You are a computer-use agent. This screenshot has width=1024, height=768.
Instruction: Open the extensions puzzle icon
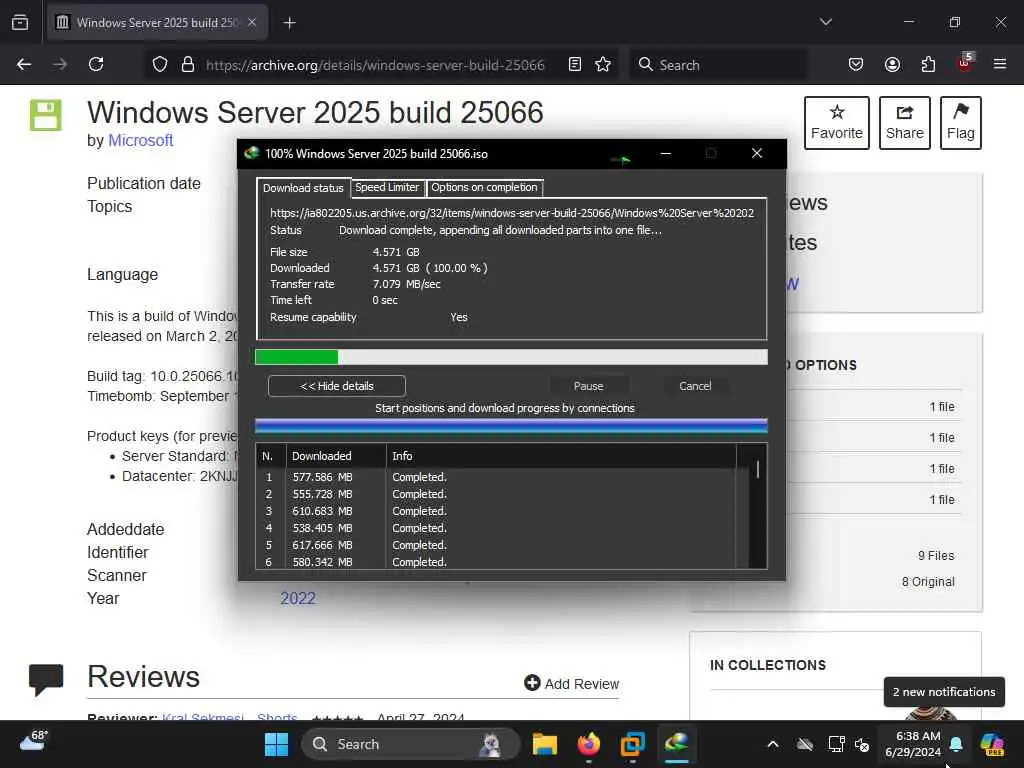(928, 64)
